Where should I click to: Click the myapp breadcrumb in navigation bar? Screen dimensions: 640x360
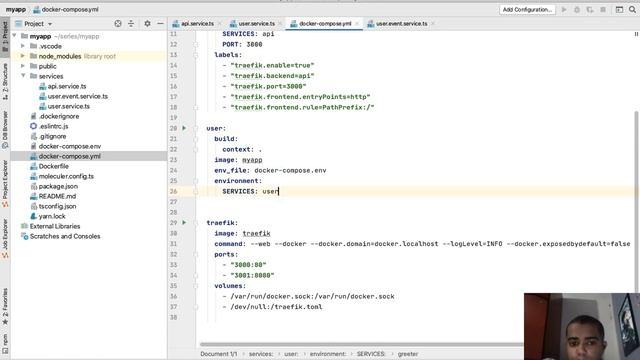tap(16, 9)
